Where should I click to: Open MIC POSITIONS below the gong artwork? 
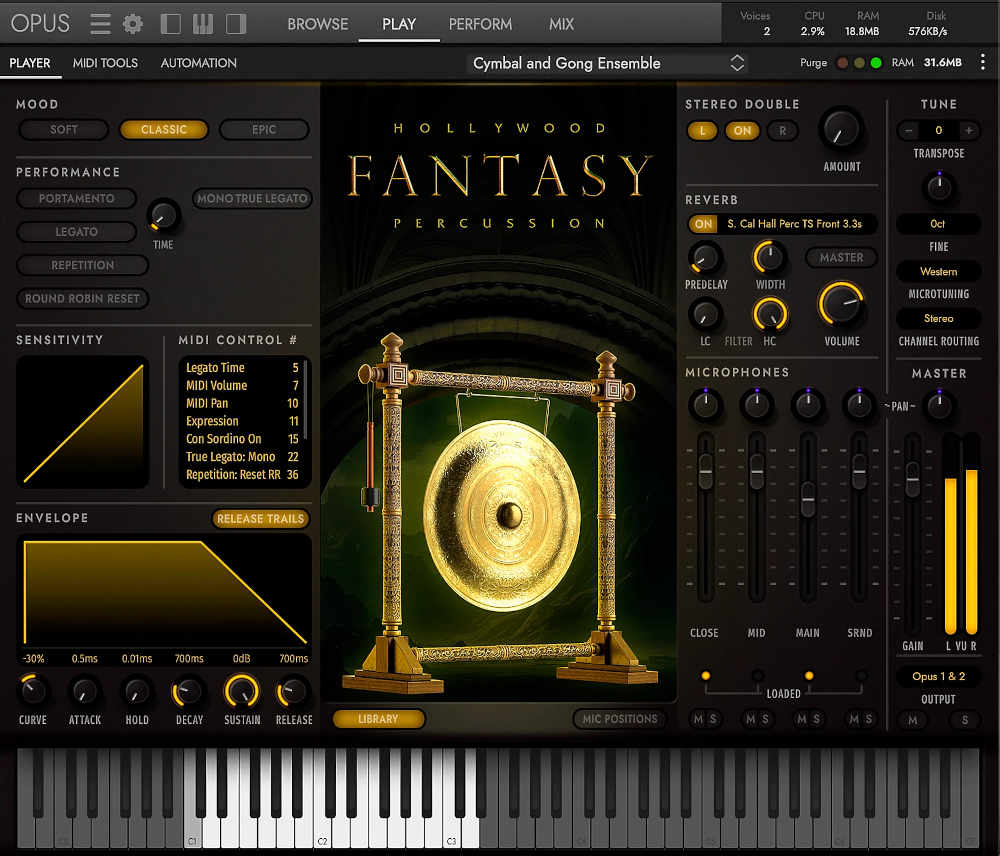[x=620, y=718]
